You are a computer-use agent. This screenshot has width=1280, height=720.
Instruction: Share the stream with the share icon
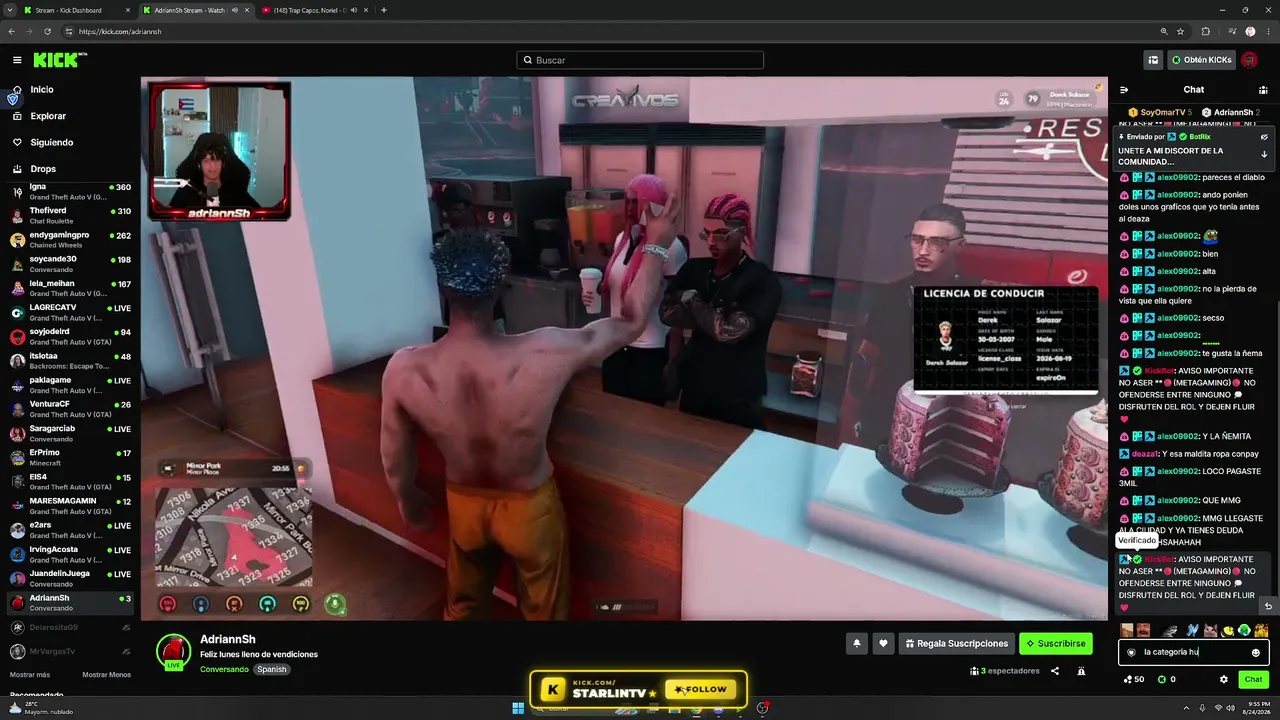tap(1055, 671)
